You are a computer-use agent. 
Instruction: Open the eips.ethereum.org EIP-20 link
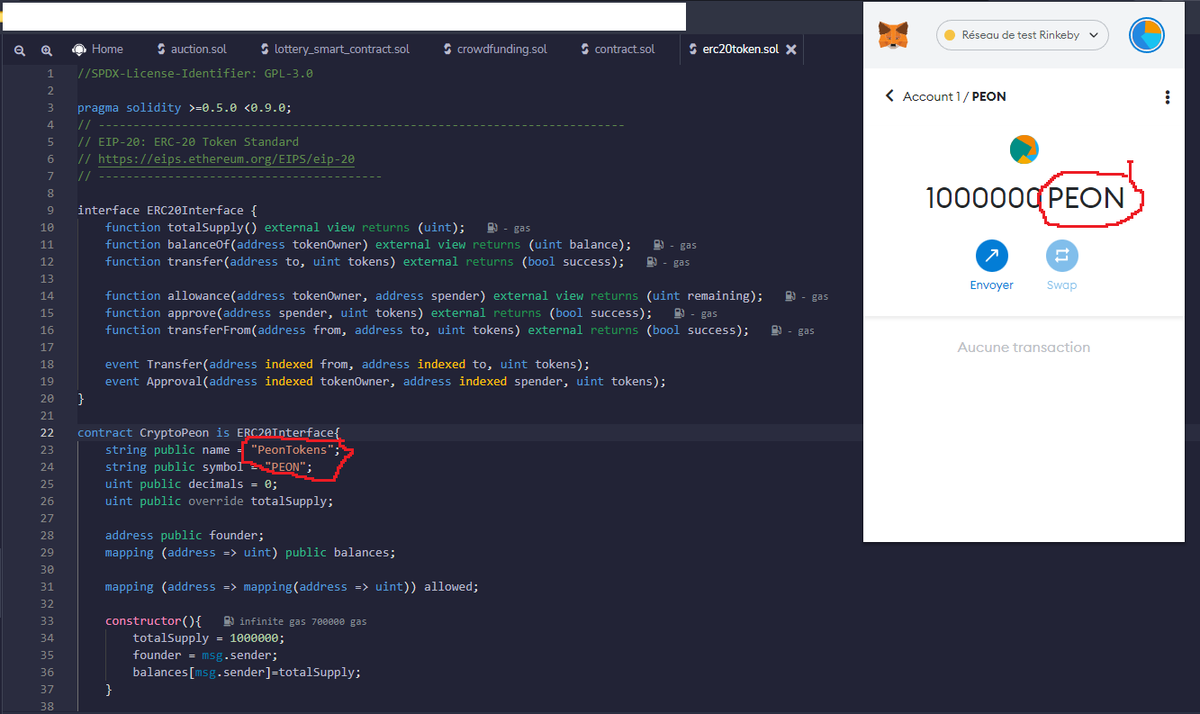coord(226,159)
